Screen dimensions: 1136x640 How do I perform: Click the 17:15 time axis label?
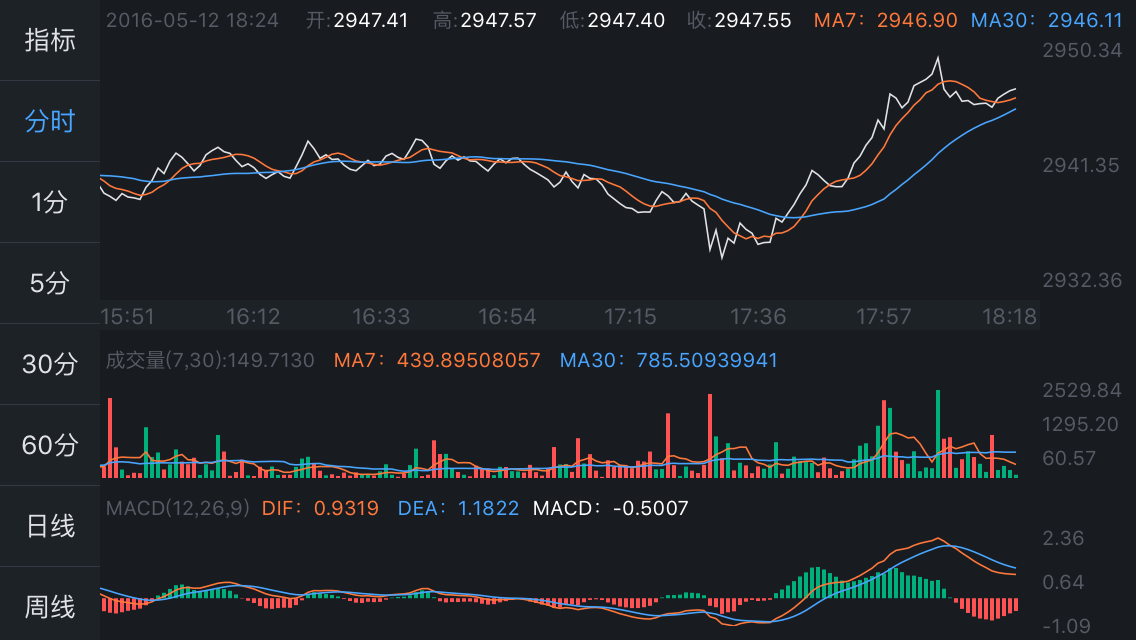(x=630, y=317)
